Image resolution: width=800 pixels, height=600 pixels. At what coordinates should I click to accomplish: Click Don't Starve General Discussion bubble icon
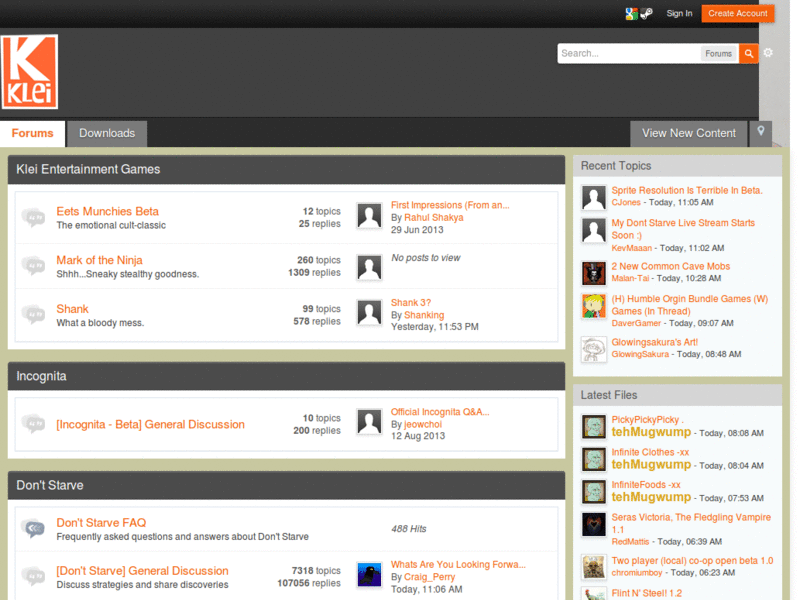tap(34, 577)
